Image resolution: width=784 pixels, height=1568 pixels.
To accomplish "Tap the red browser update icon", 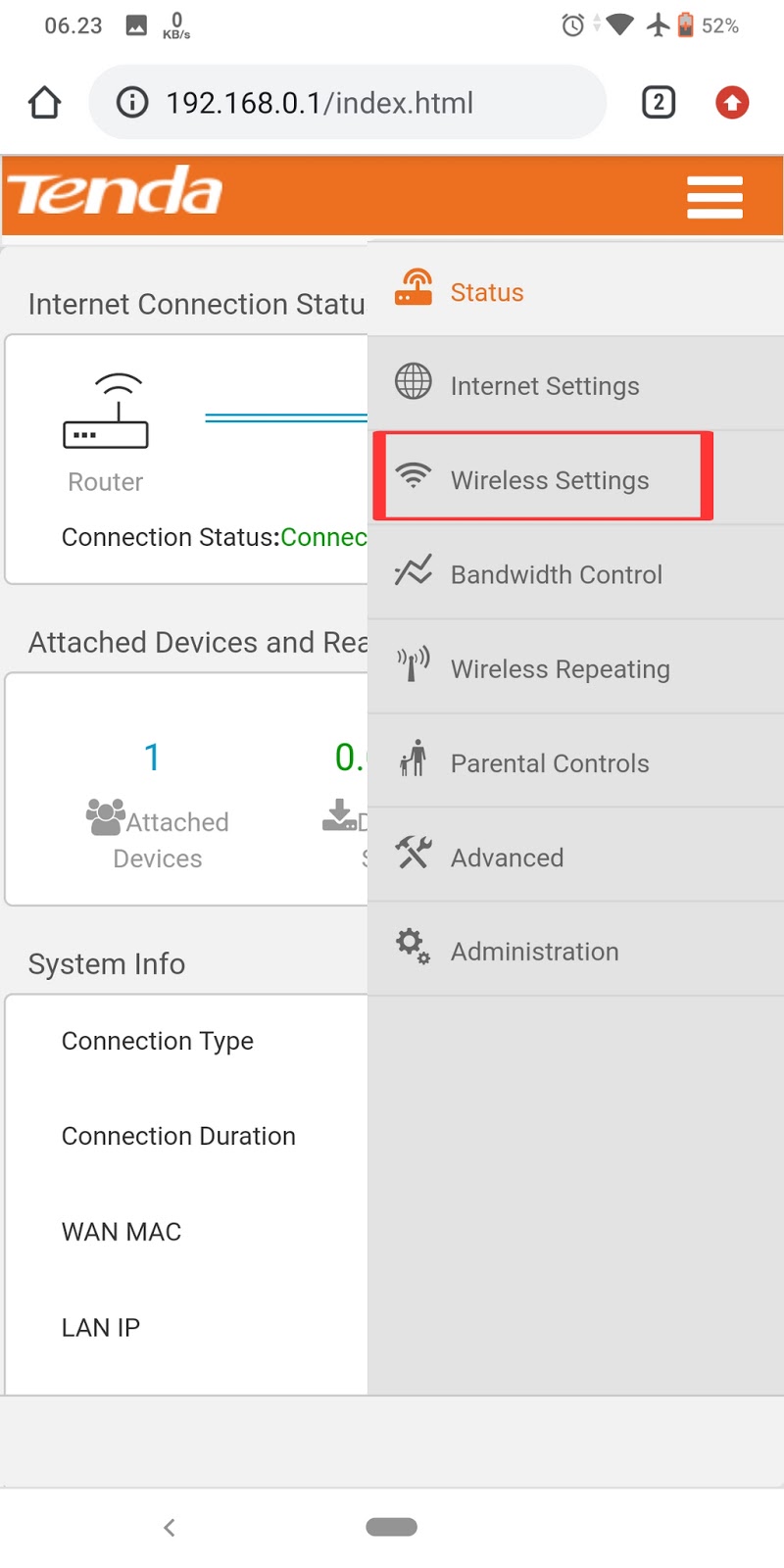I will click(732, 103).
